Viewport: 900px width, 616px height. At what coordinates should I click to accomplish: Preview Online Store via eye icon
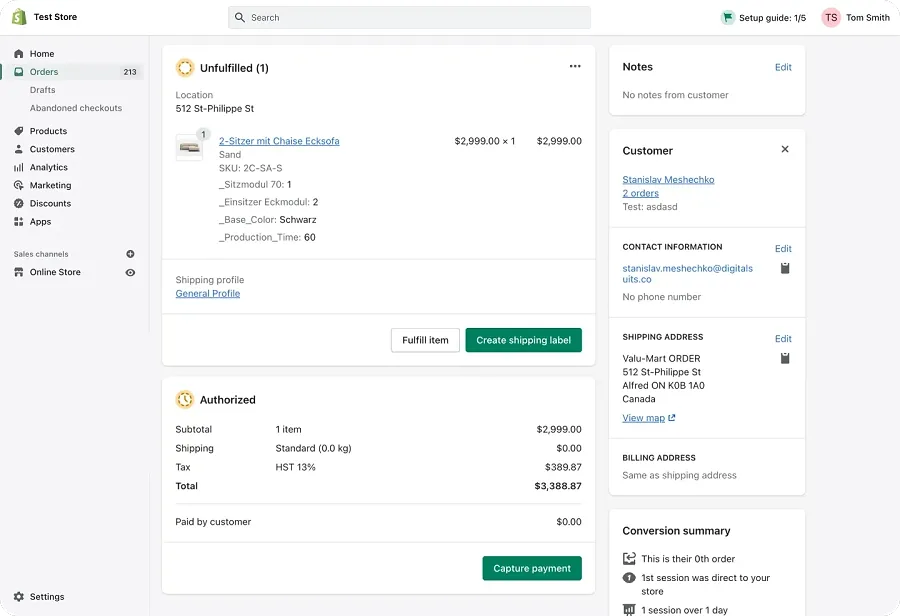click(130, 273)
